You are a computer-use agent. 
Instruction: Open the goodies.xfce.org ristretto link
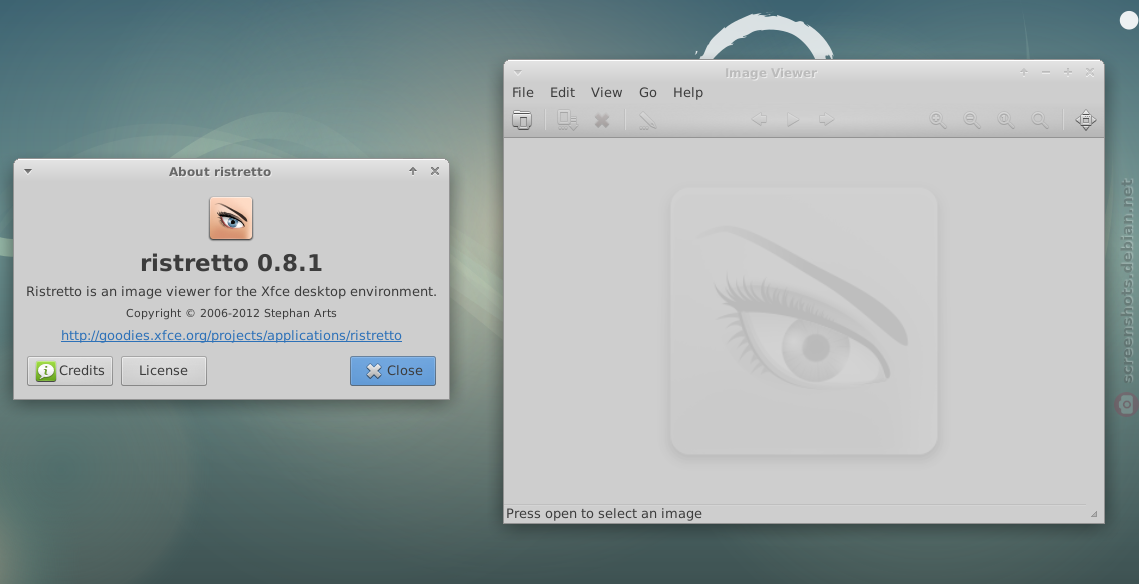(231, 336)
